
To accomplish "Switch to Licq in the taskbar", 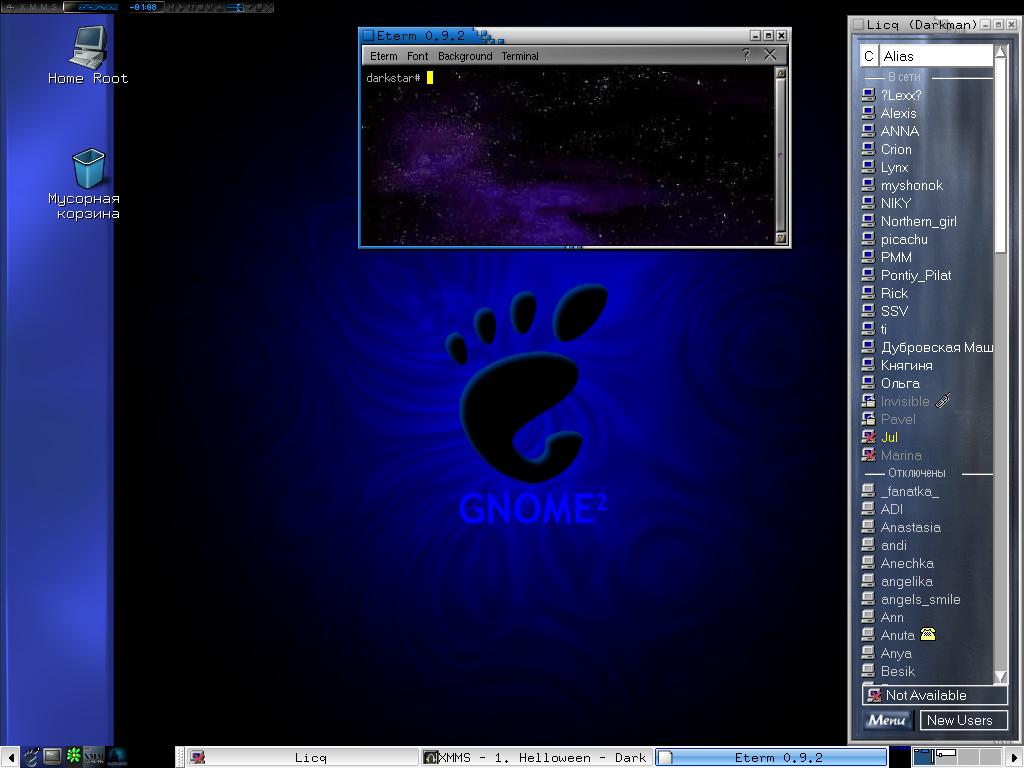I will click(x=302, y=758).
